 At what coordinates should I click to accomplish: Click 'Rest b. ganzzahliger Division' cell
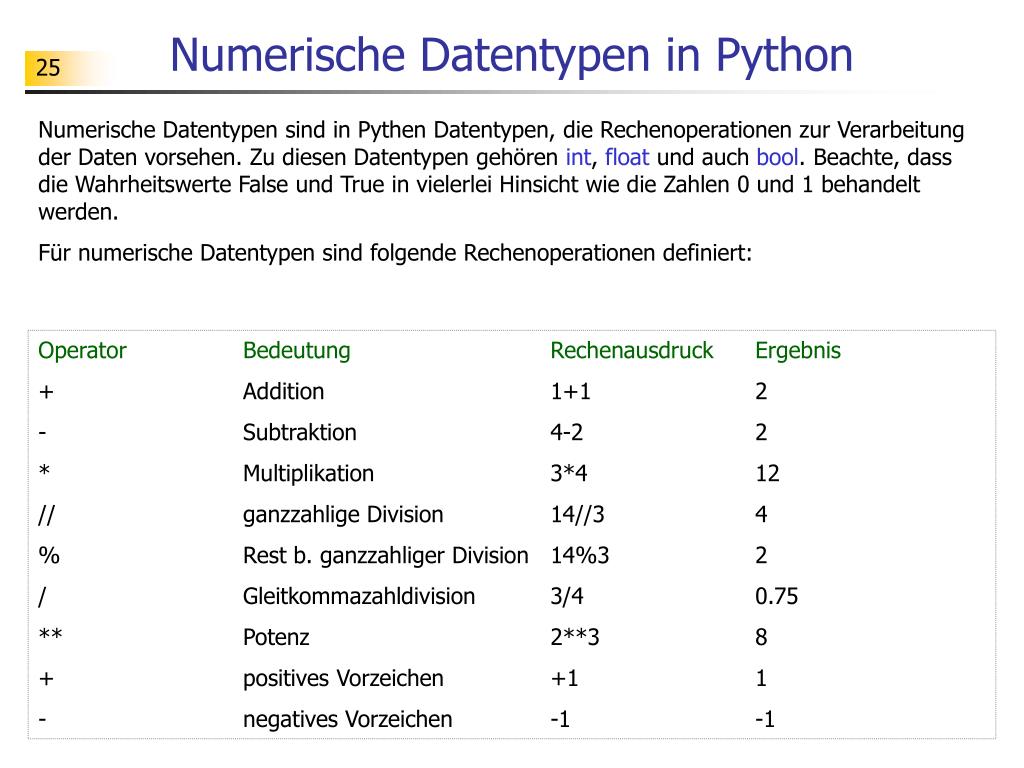pyautogui.click(x=385, y=556)
